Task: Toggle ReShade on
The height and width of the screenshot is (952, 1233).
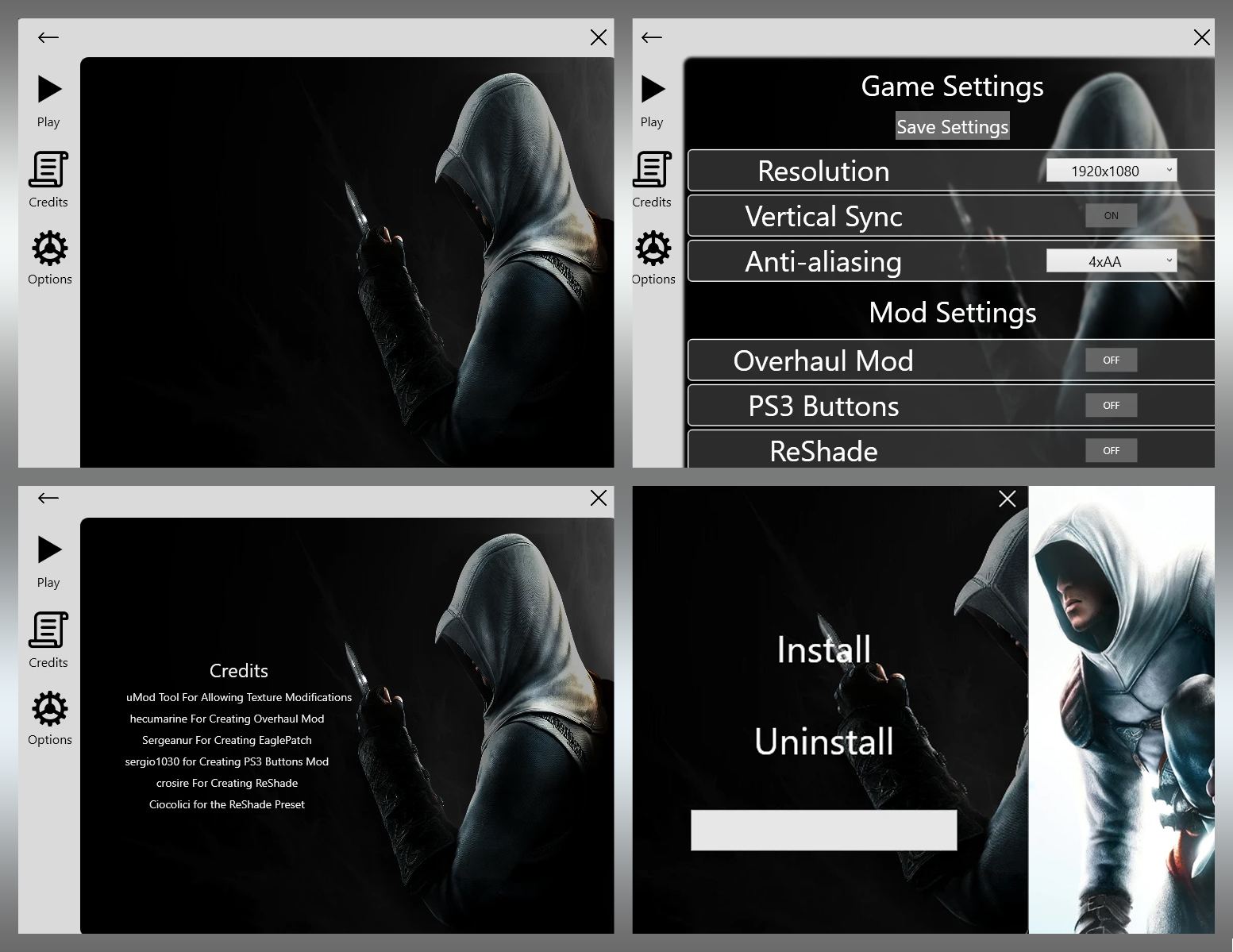Action: pos(1112,450)
